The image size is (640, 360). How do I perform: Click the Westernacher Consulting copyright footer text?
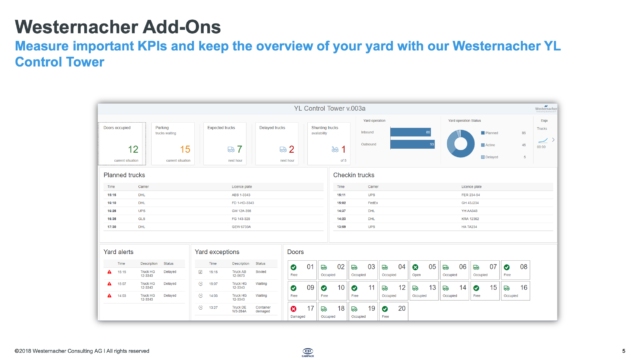[82, 351]
